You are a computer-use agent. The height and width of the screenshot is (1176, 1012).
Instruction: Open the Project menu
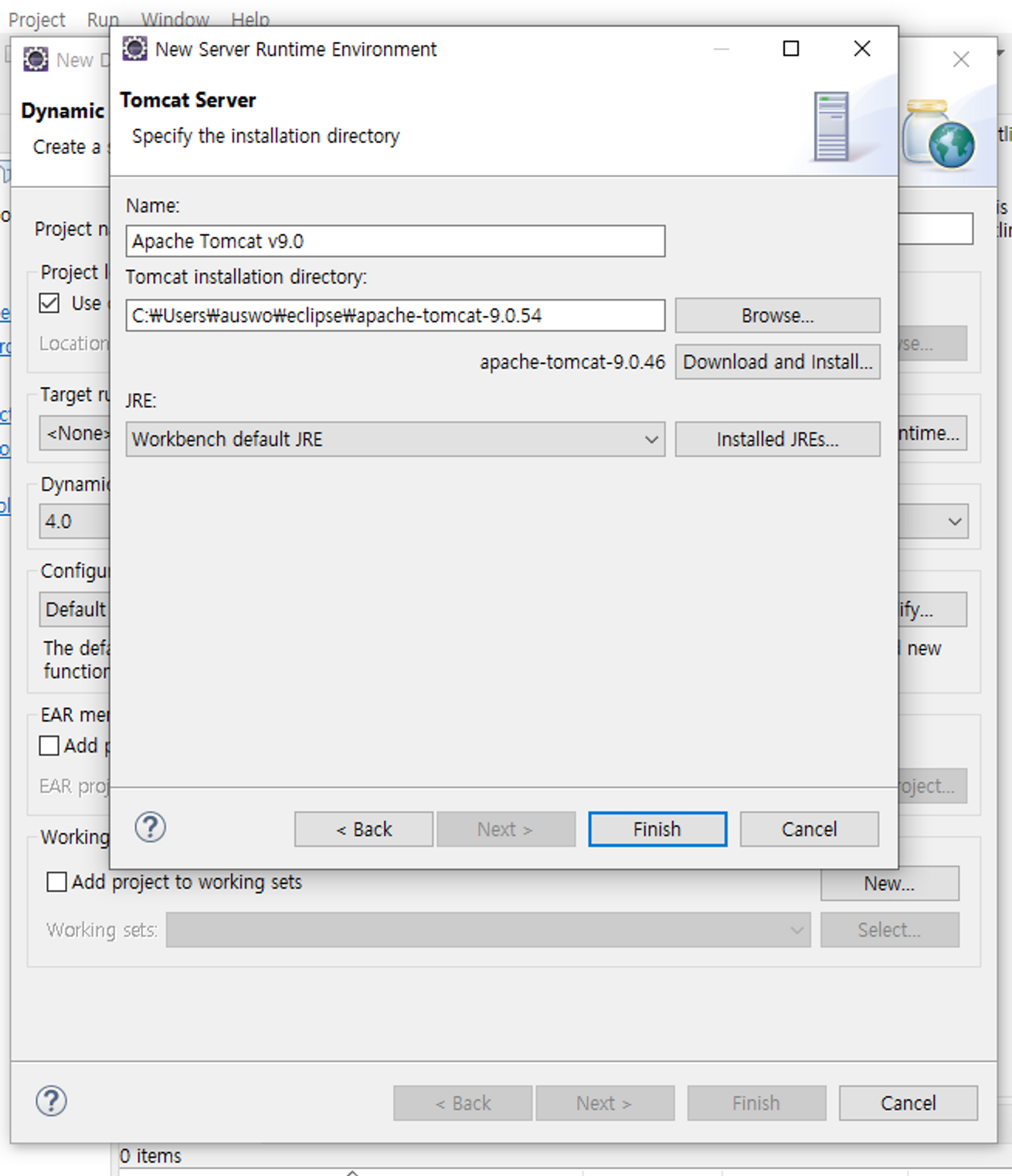[x=37, y=19]
